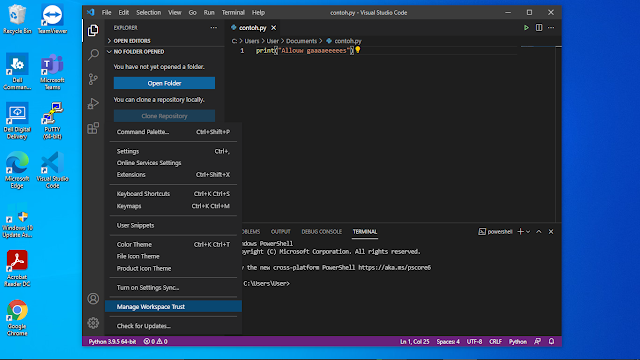Open the Explorer view in activity bar
The width and height of the screenshot is (640, 360).
click(93, 30)
